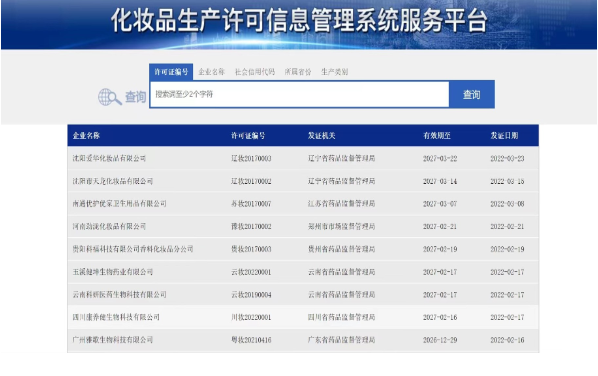Choose the 所属省份 search tab

[298, 72]
